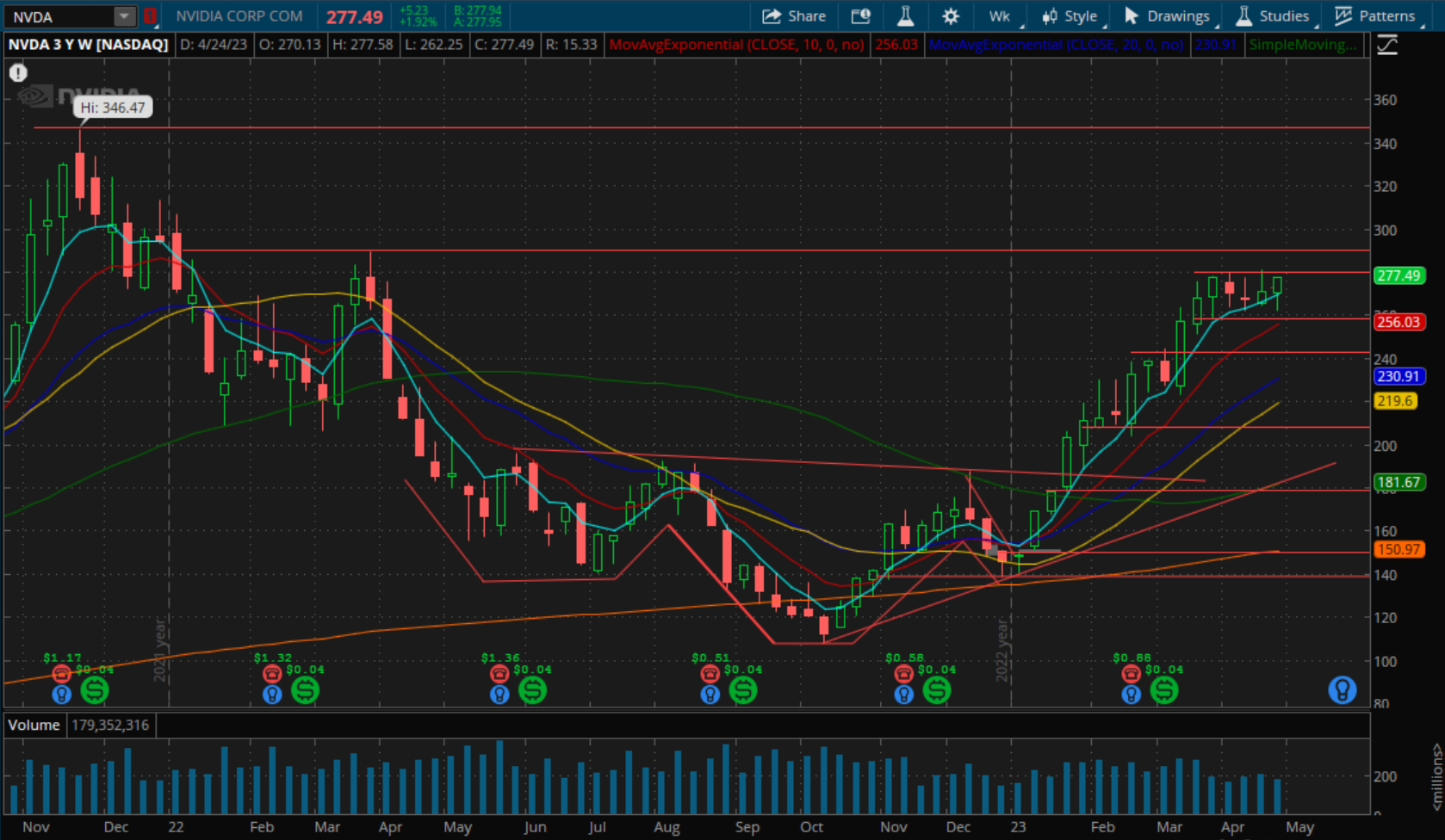Screen dimensions: 1445x840
Task: Click the yellow 219.6 axis price bubble
Action: point(1395,400)
